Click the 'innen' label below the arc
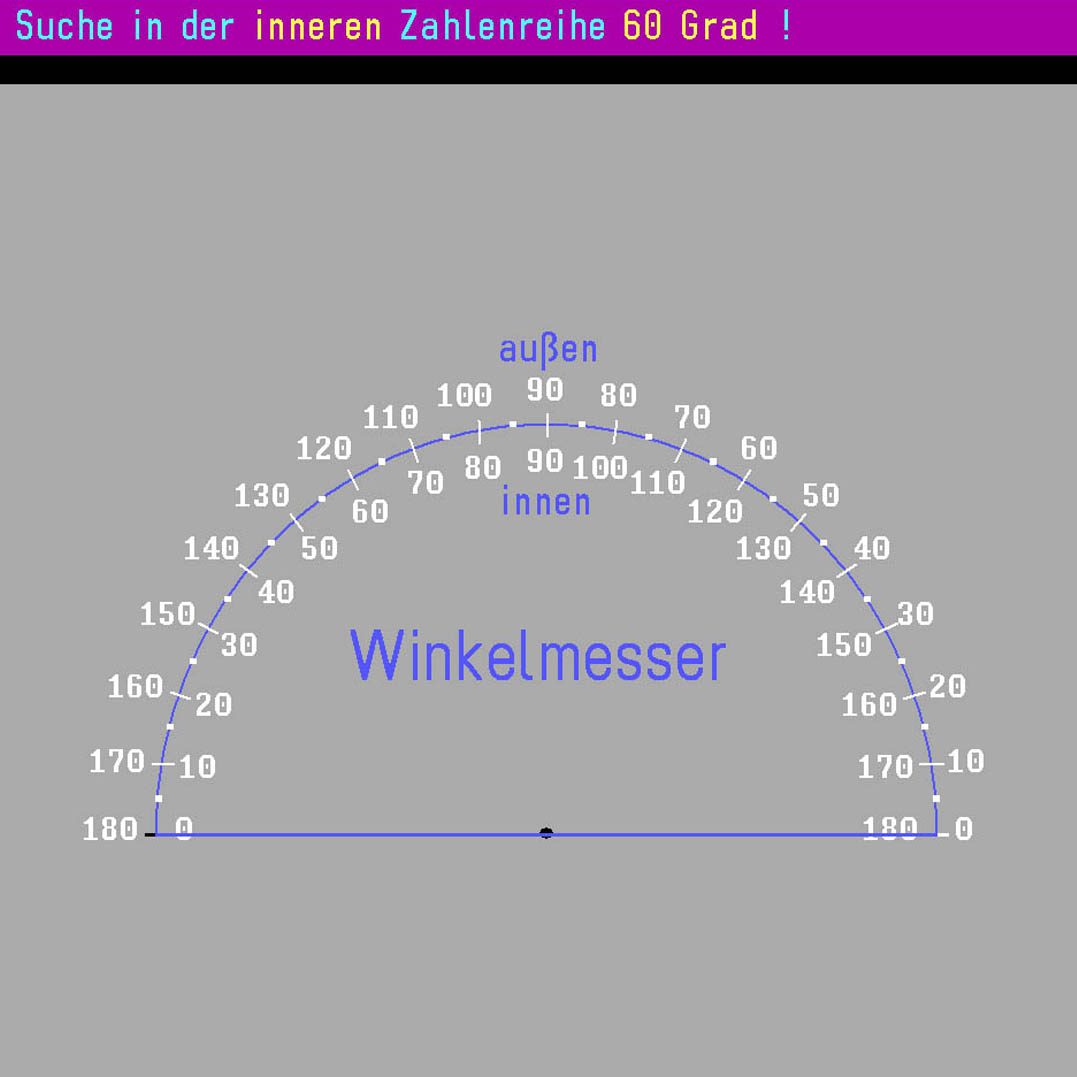 click(x=546, y=502)
